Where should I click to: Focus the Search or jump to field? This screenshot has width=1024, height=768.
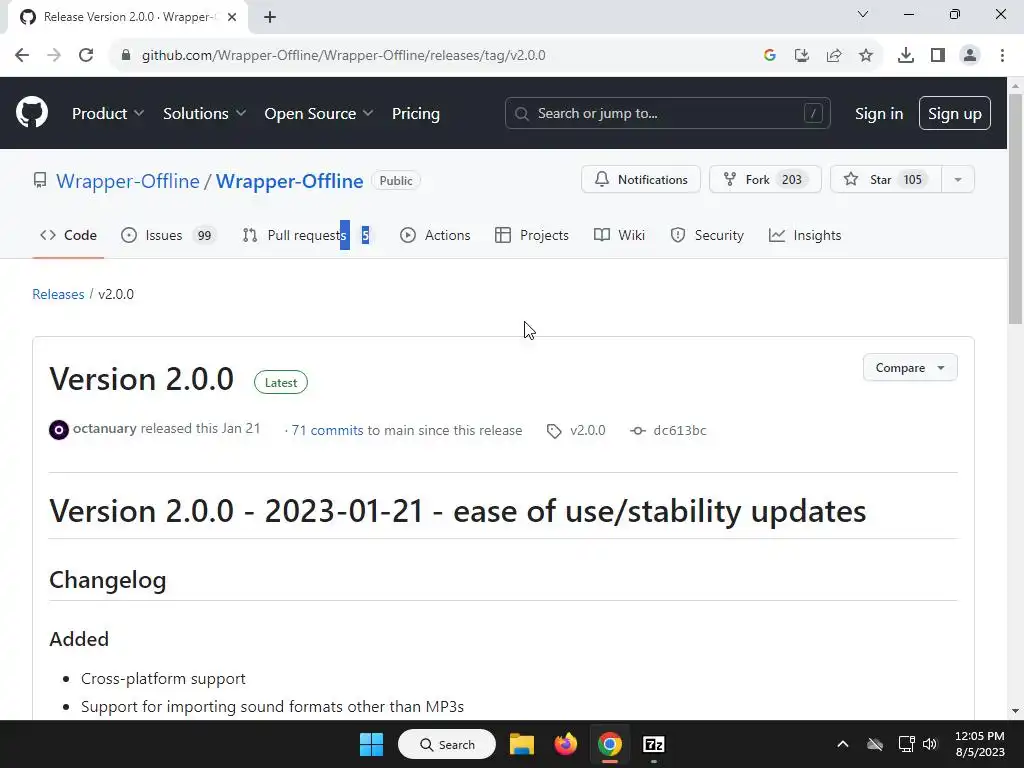click(x=667, y=114)
